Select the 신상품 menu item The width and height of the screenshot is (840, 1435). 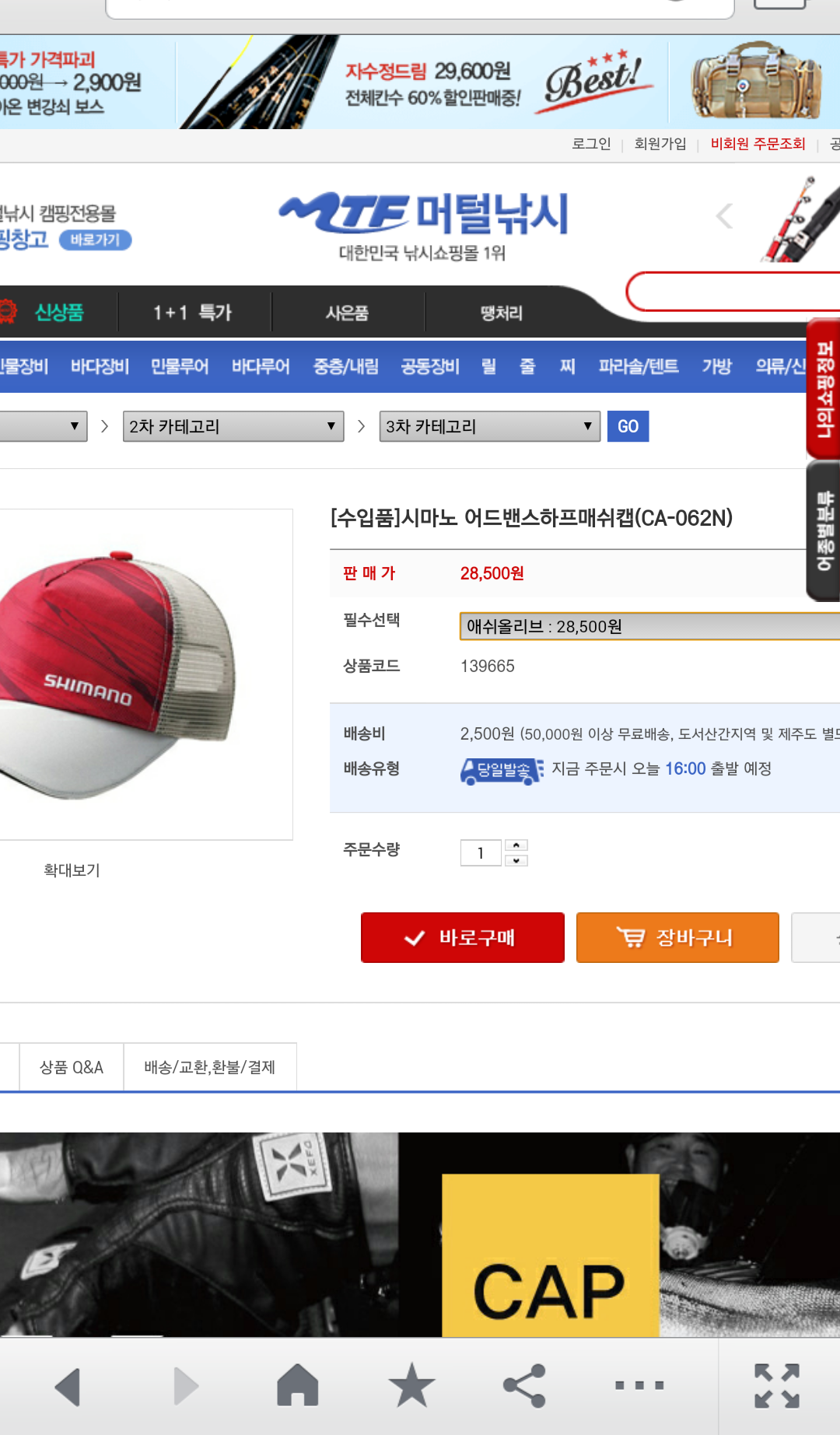coord(58,313)
